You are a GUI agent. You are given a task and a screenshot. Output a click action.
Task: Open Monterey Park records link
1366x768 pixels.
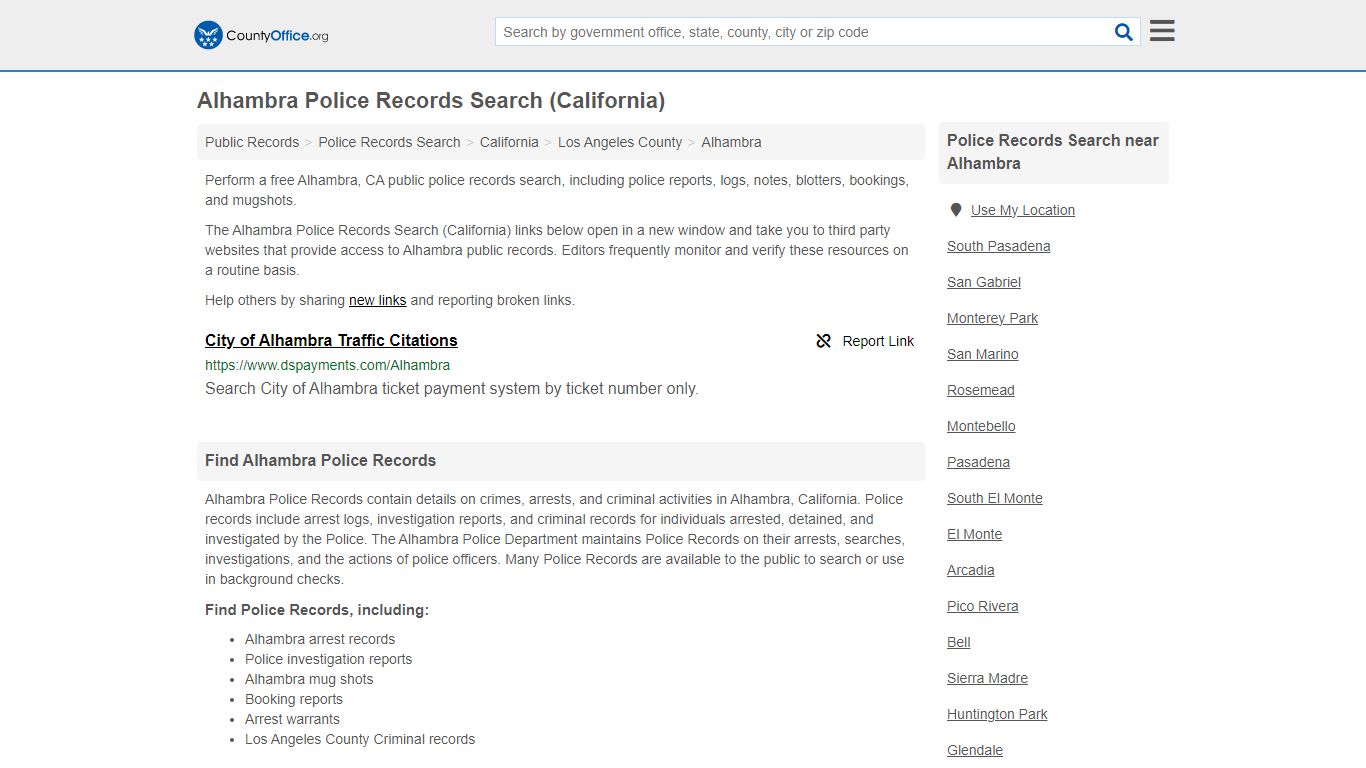993,318
